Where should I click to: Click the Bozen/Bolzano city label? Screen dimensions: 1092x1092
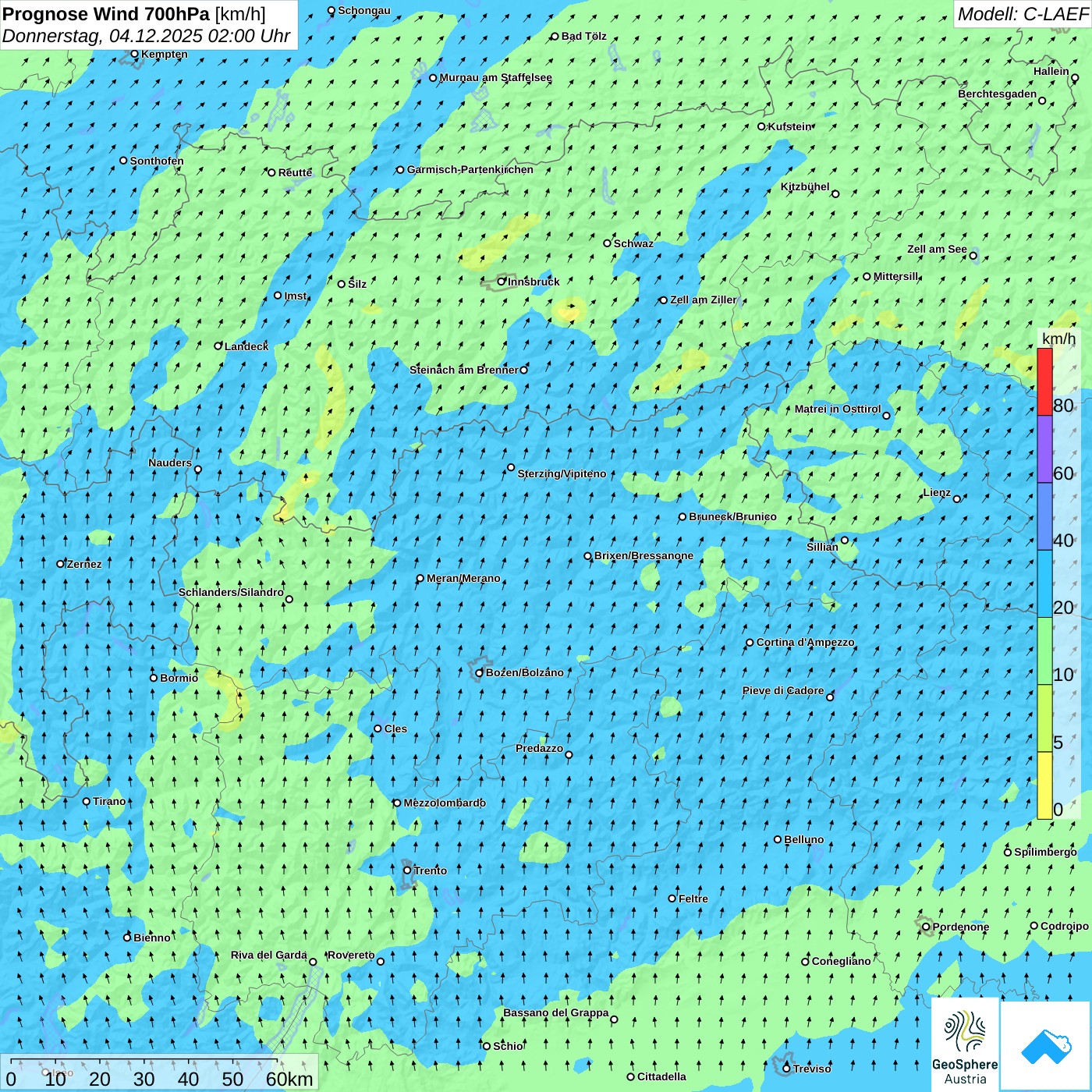point(524,672)
